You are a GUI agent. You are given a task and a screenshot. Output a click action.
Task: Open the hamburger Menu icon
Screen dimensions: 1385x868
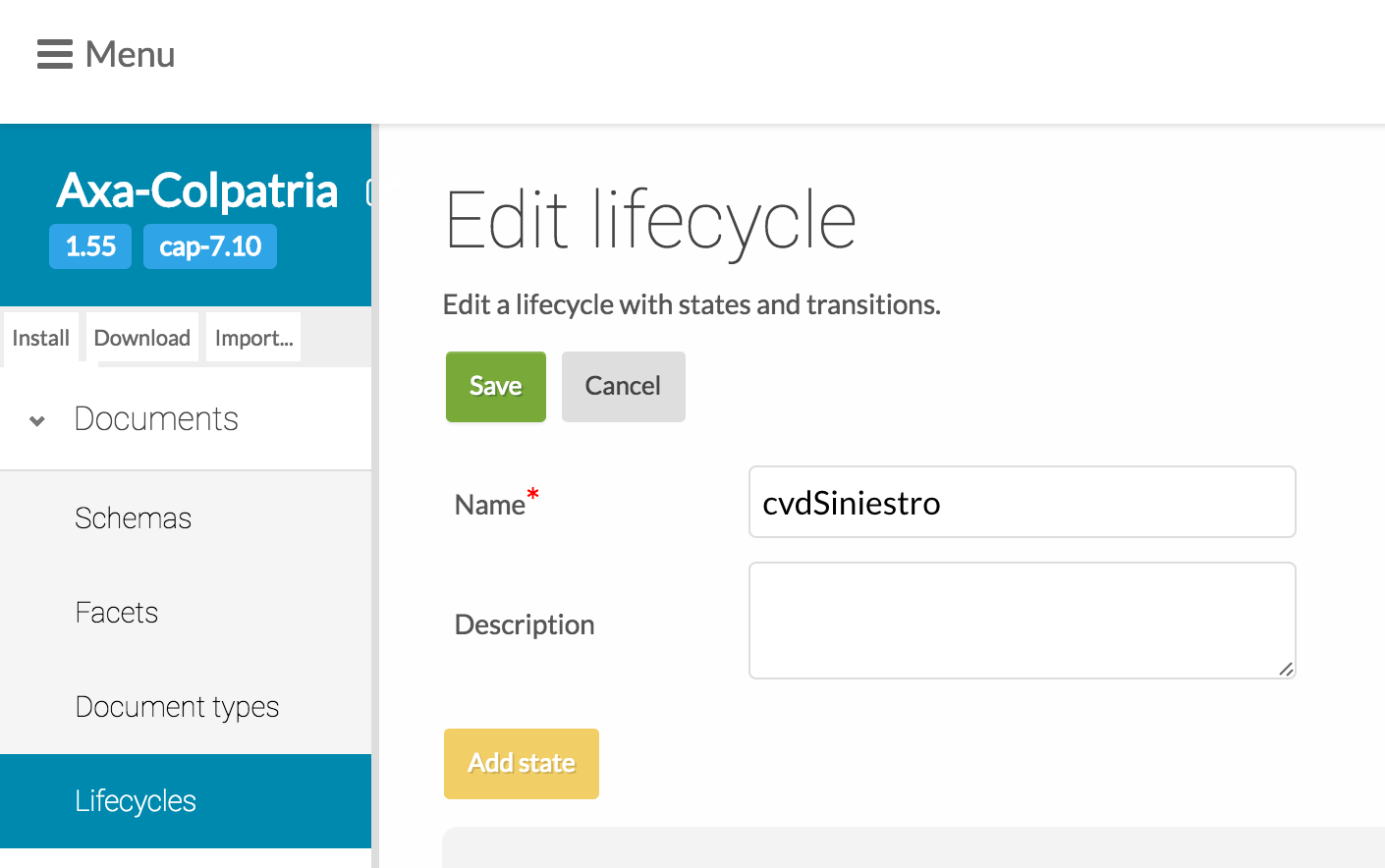tap(55, 54)
